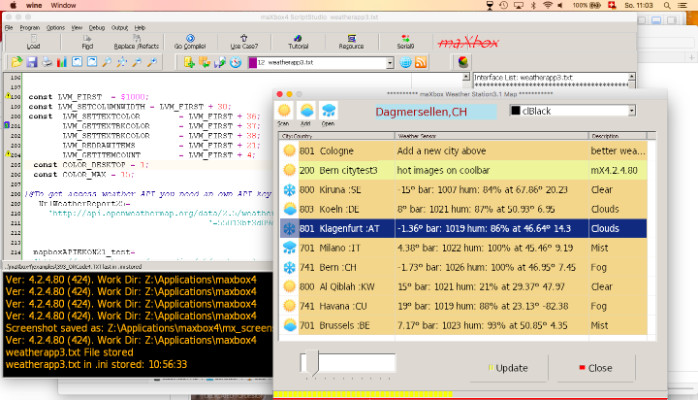This screenshot has width=698, height=400.
Task: Open the wine menu in macOS menu bar
Action: [x=34, y=5]
